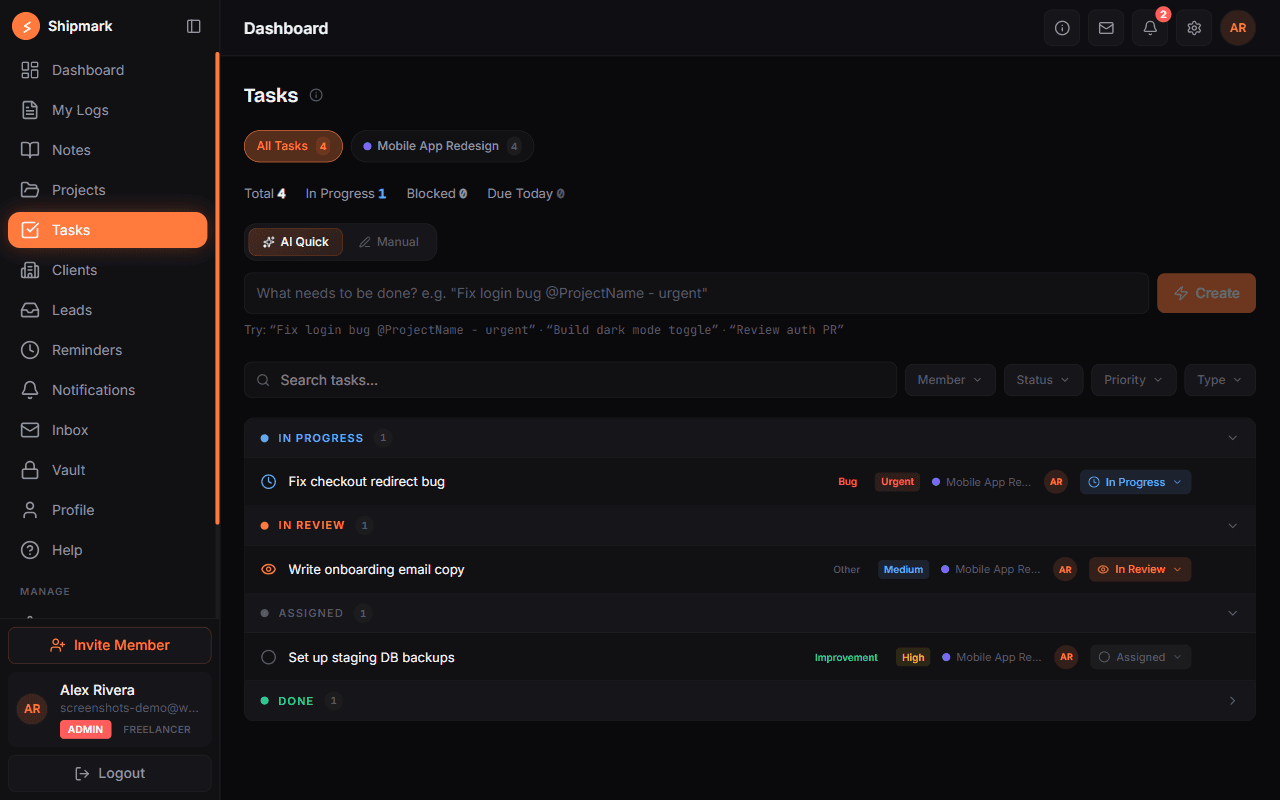
Task: Open the Priority filter dropdown
Action: coord(1133,380)
